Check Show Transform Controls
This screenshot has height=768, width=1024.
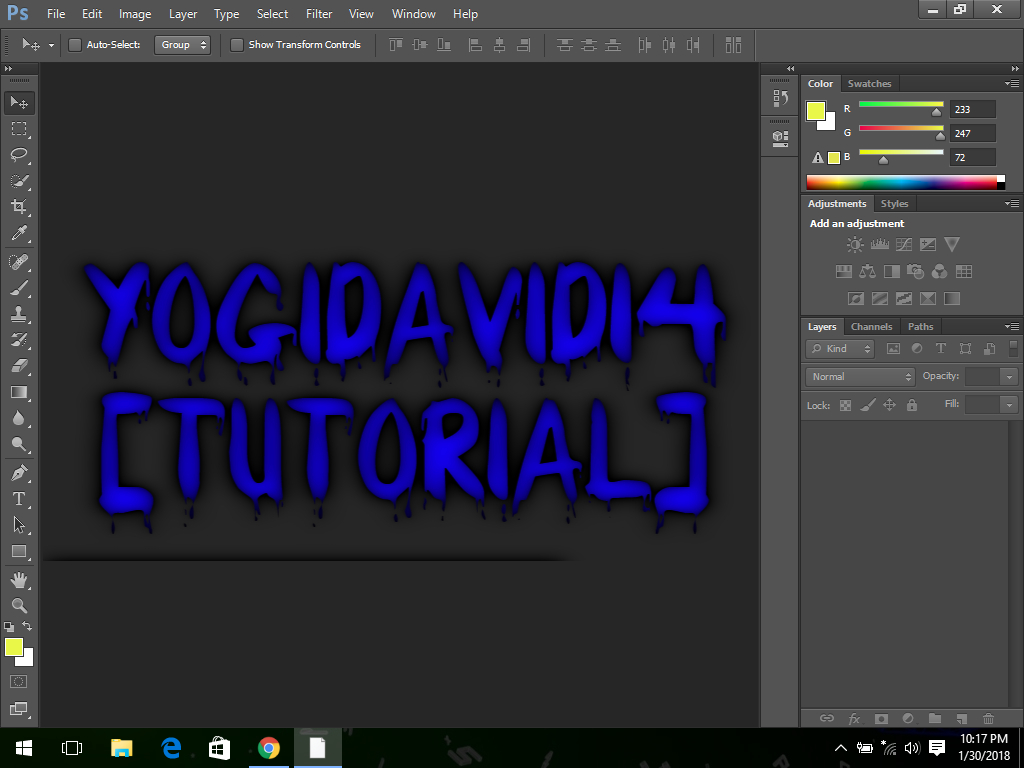(x=237, y=45)
